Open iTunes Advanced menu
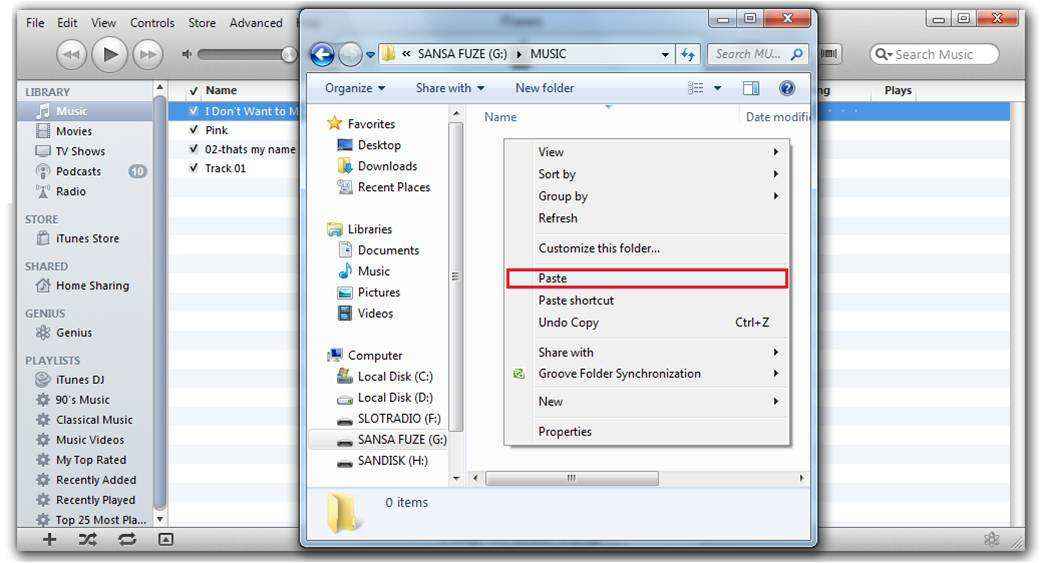Screen dimensions: 1040x563 256,23
